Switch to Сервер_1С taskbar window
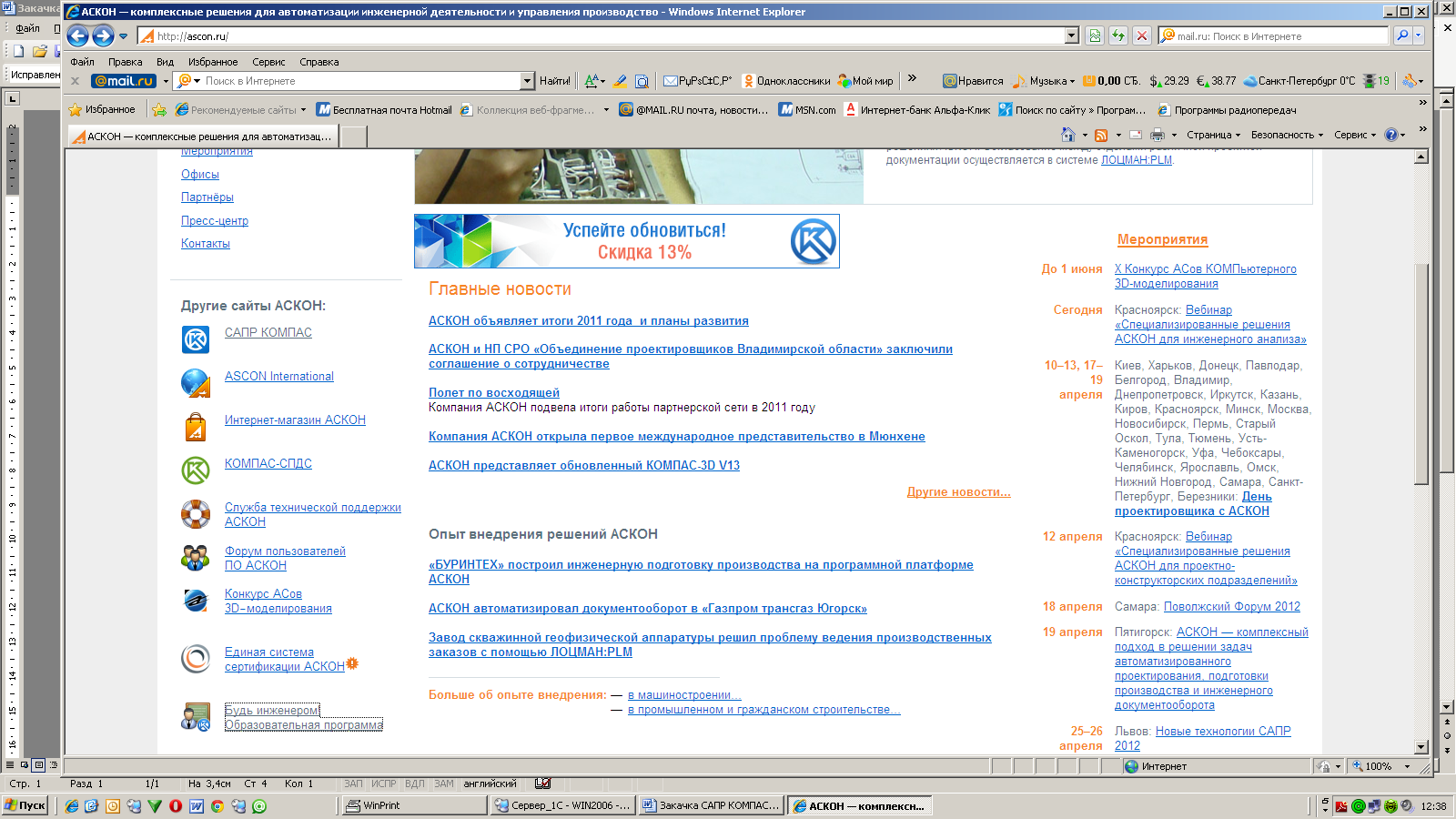 [x=563, y=805]
